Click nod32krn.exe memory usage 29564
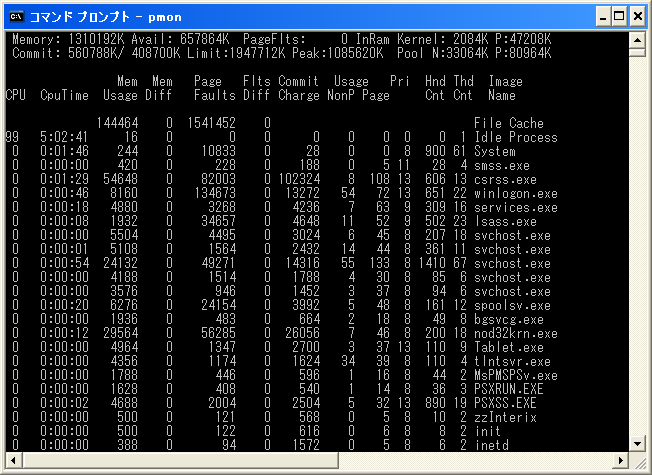 pyautogui.click(x=121, y=333)
